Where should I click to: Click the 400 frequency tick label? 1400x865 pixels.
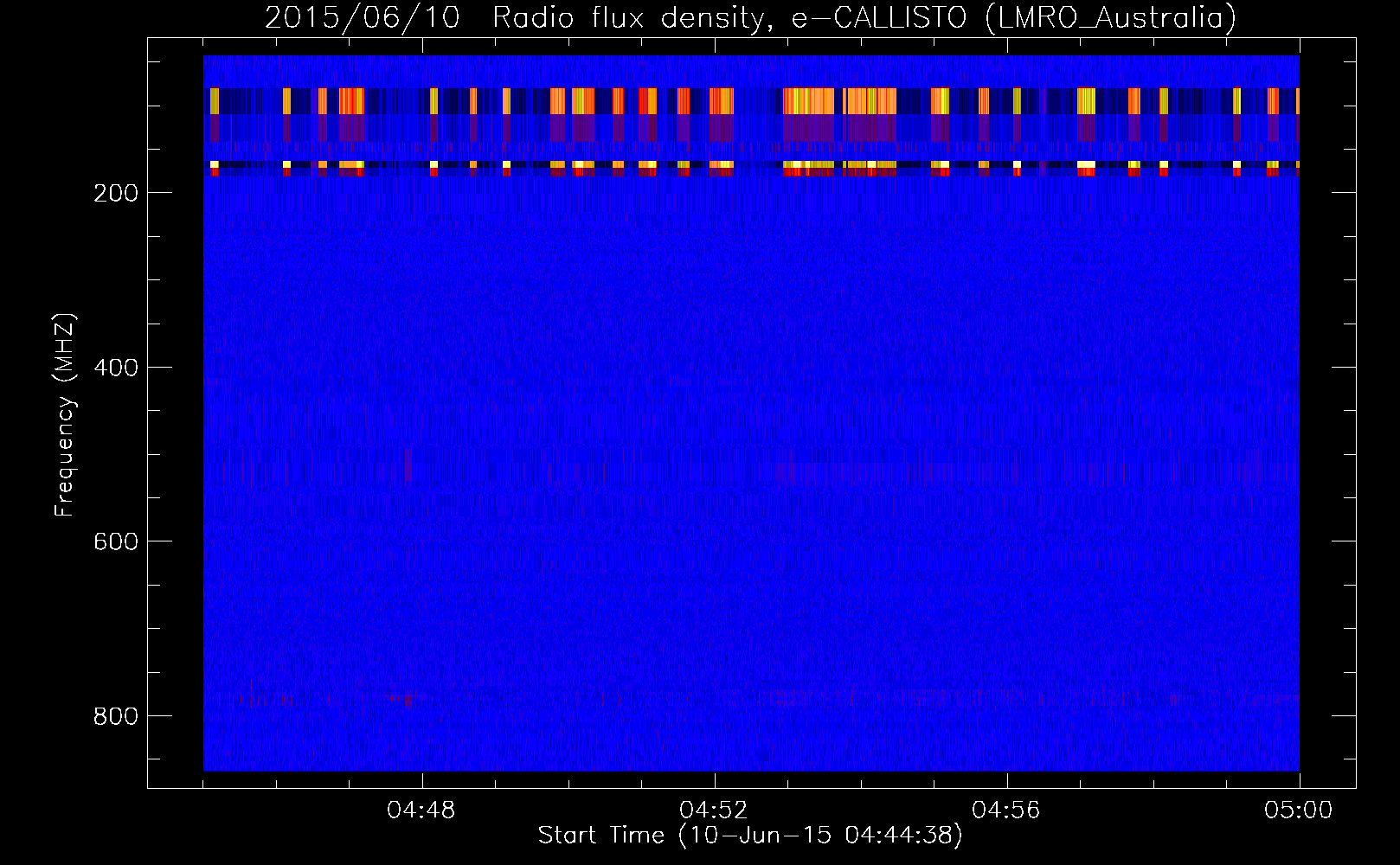pos(115,368)
